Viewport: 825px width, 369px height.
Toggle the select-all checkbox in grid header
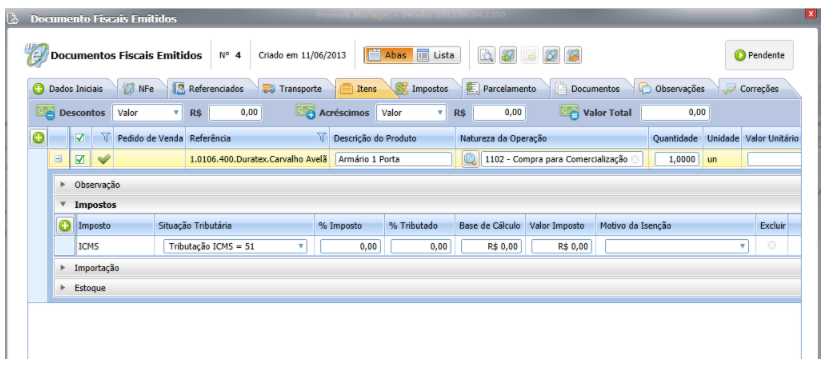pos(80,138)
